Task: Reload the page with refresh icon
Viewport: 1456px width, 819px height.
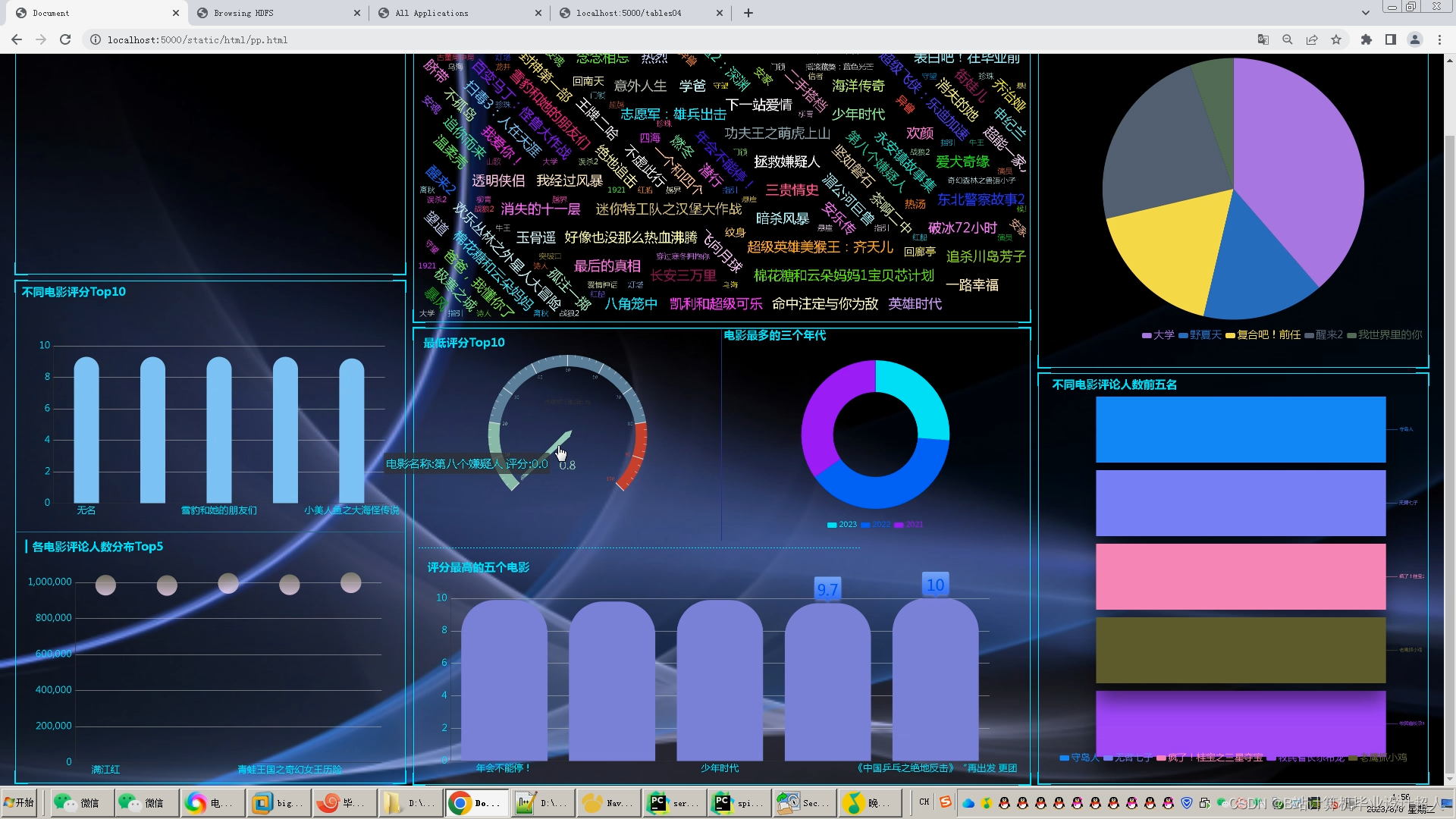Action: tap(65, 40)
